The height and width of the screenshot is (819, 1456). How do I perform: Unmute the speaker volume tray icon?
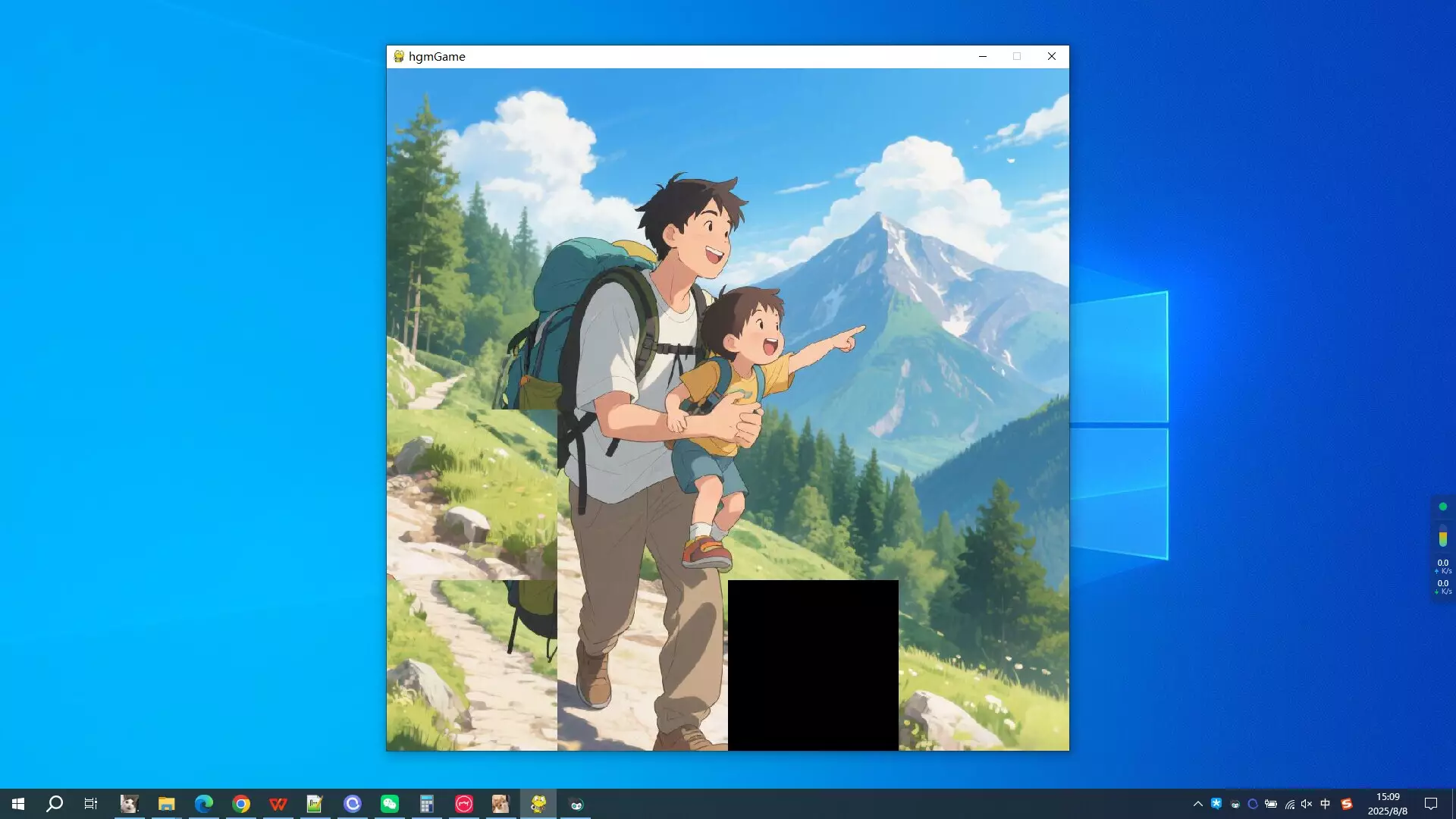(1307, 804)
